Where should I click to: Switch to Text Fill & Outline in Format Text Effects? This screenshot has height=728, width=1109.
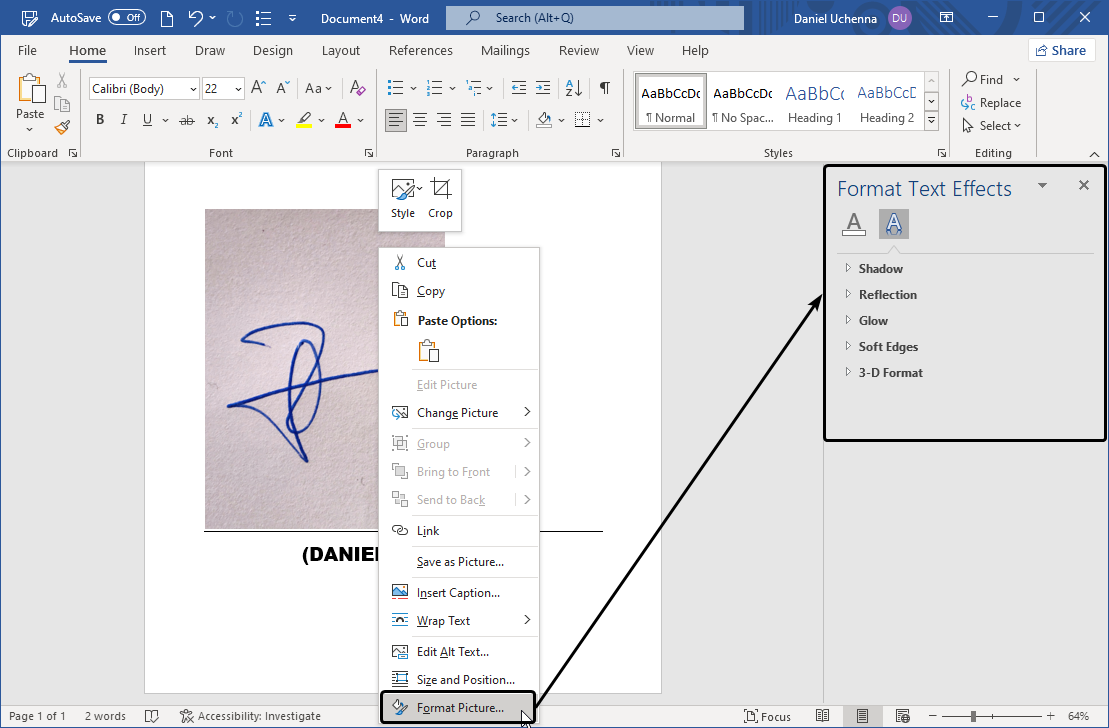854,224
